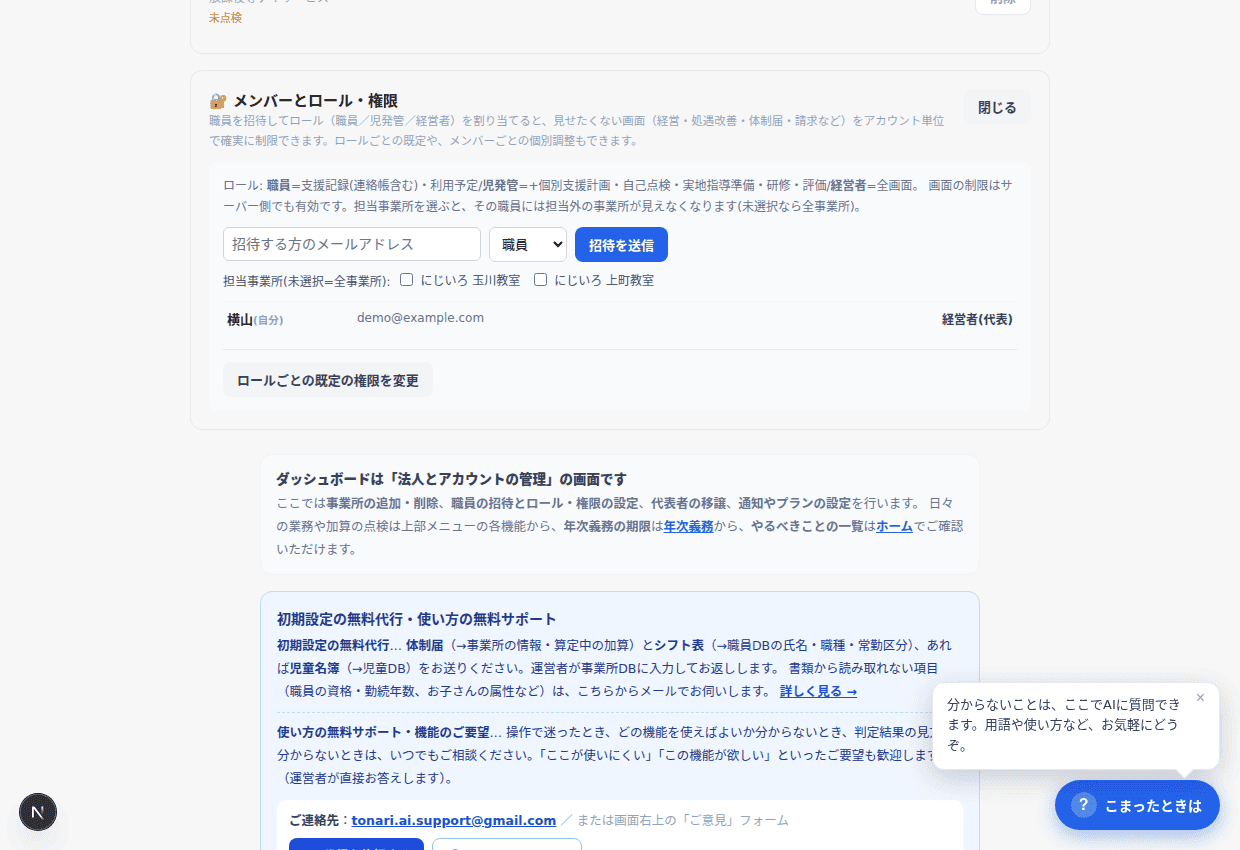Tick the にじいろ 玉川教室 checkbox

tap(407, 280)
